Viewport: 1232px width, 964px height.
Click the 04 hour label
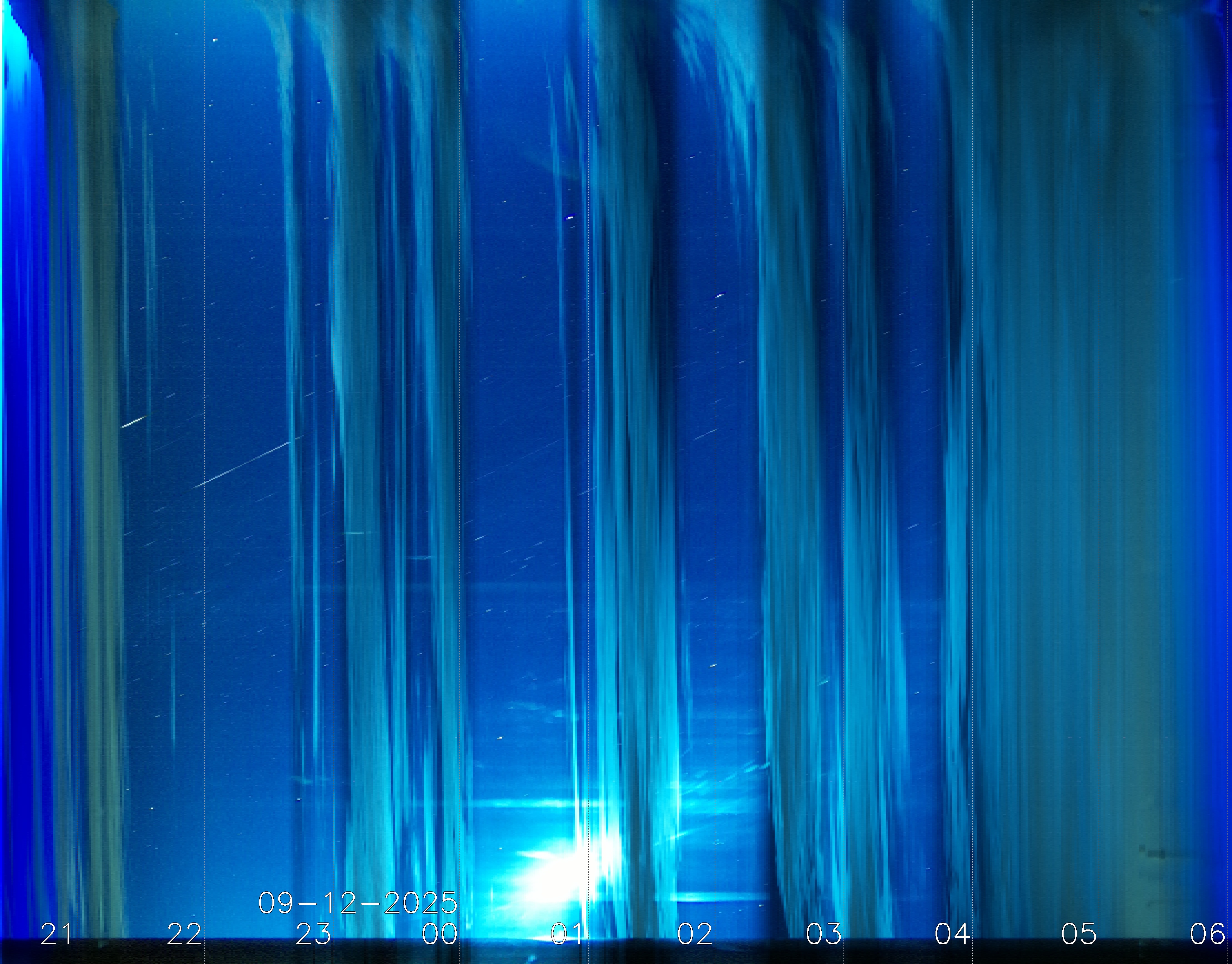tap(952, 934)
